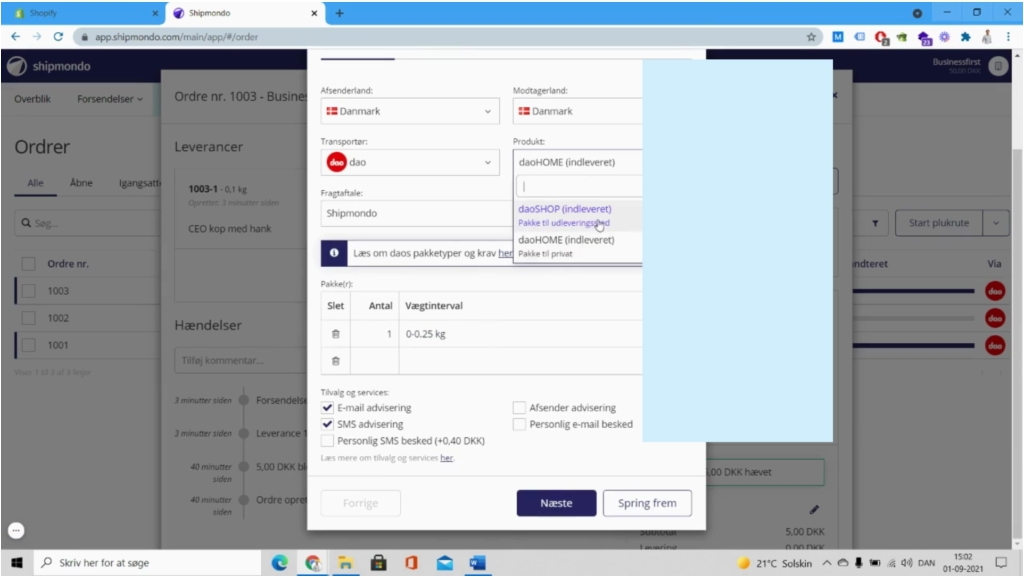Open the chat bubble widget
Screen dimensions: 1024x577
16,531
